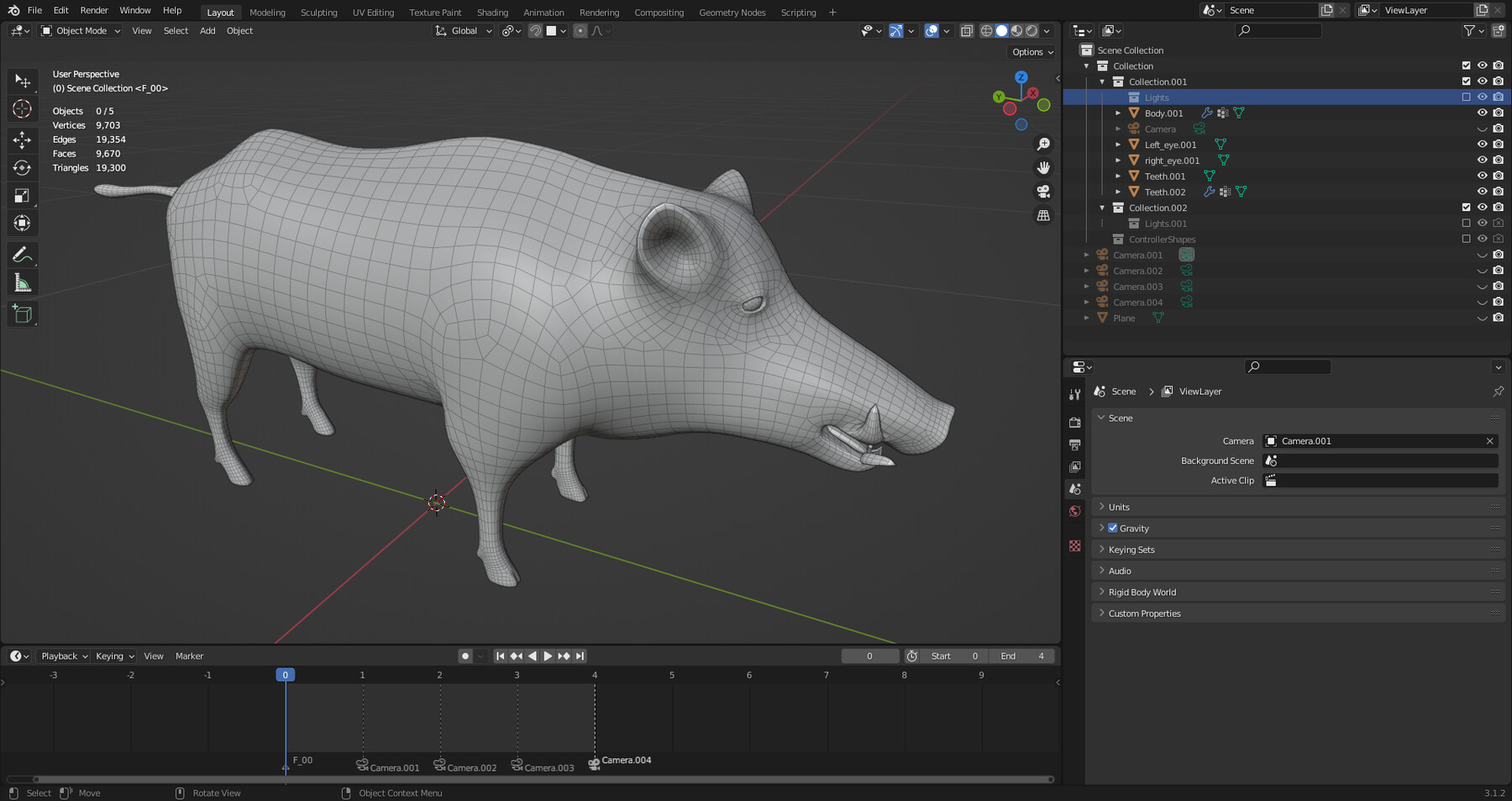
Task: Clear the Camera.001 scene camera assignment
Action: tap(1488, 440)
